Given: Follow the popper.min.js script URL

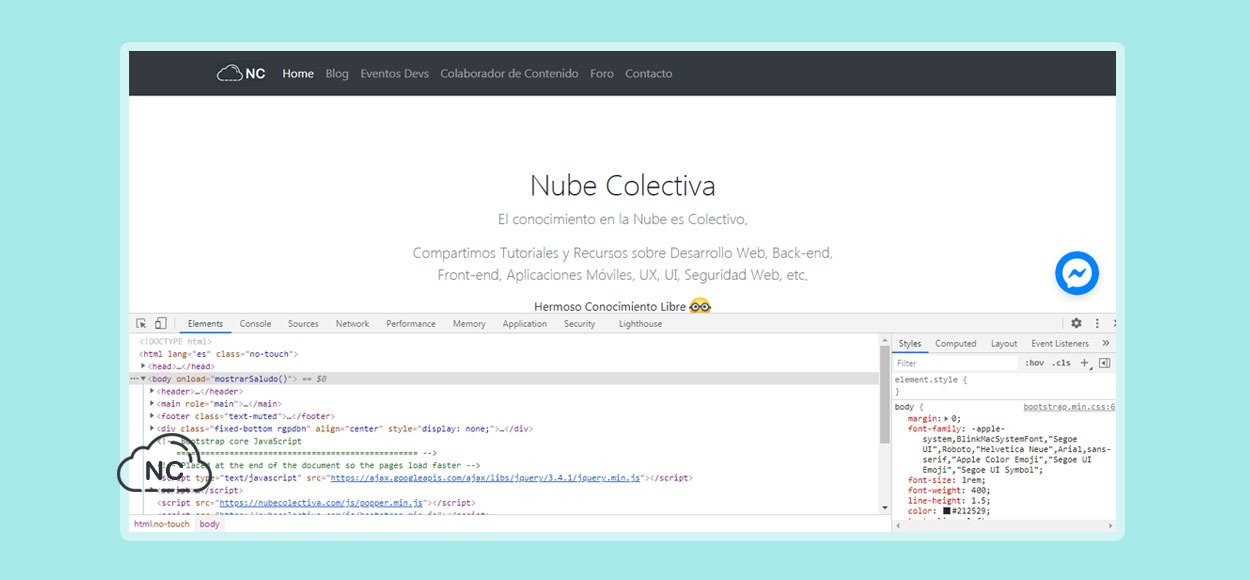Looking at the screenshot, I should pyautogui.click(x=322, y=503).
